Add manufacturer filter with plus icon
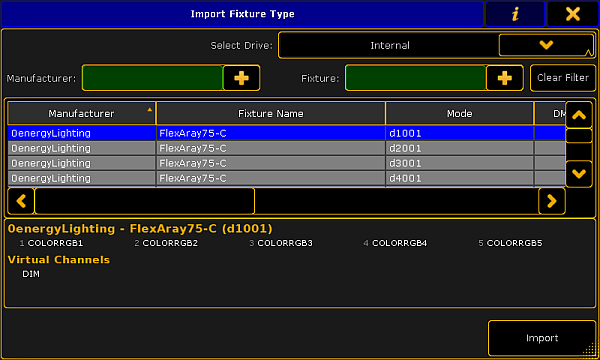This screenshot has width=600, height=360. coord(241,78)
